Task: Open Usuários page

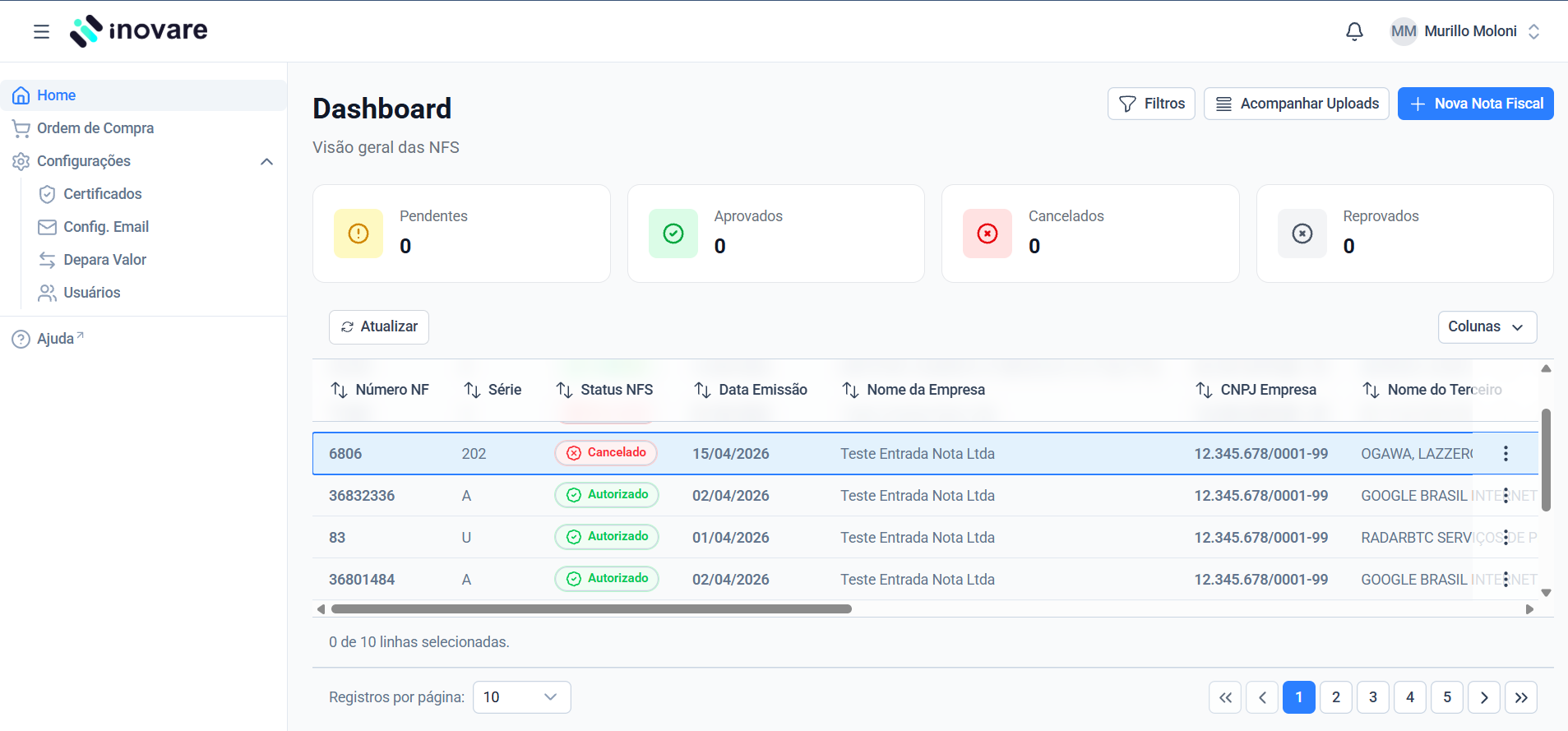Action: (x=91, y=293)
